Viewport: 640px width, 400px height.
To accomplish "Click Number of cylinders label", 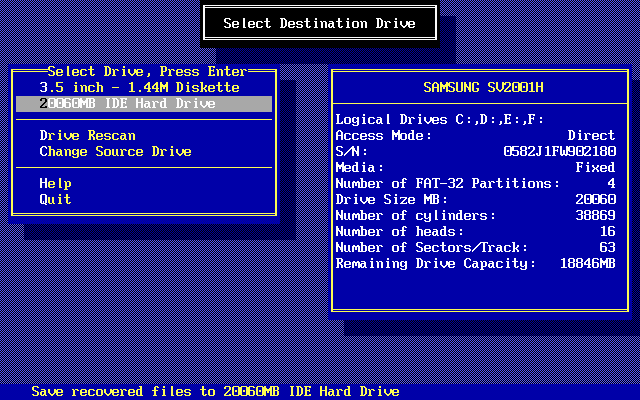I will (416, 216).
